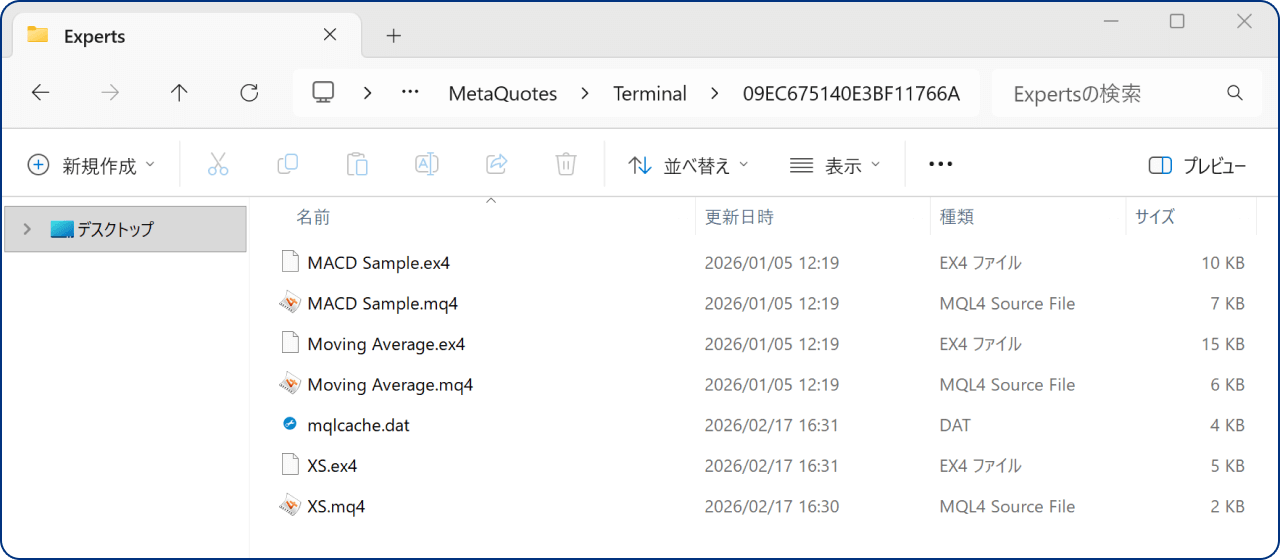
Task: Click Terminal in the address path
Action: [650, 94]
